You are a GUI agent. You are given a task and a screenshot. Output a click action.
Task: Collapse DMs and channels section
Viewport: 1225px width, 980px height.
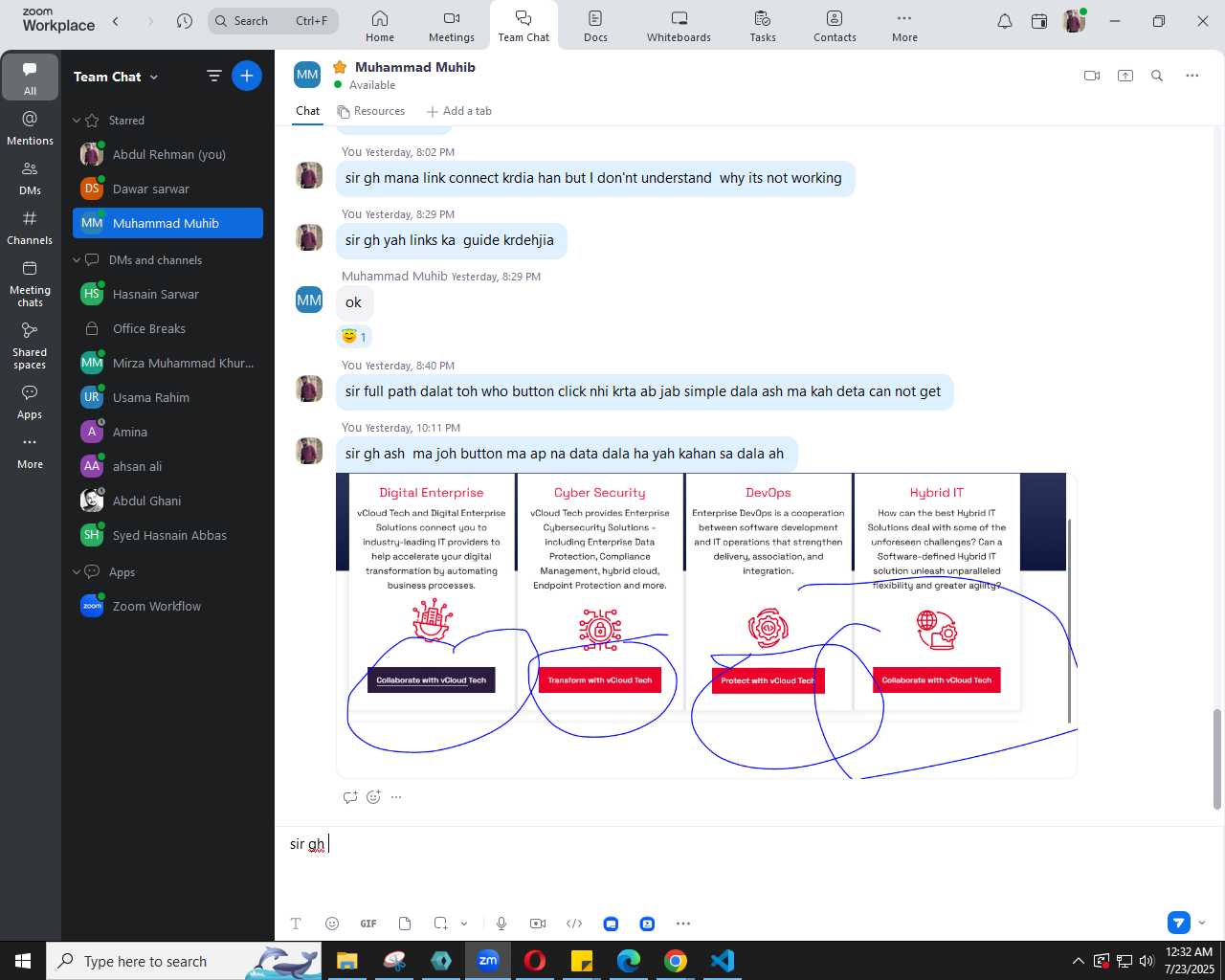pos(77,260)
